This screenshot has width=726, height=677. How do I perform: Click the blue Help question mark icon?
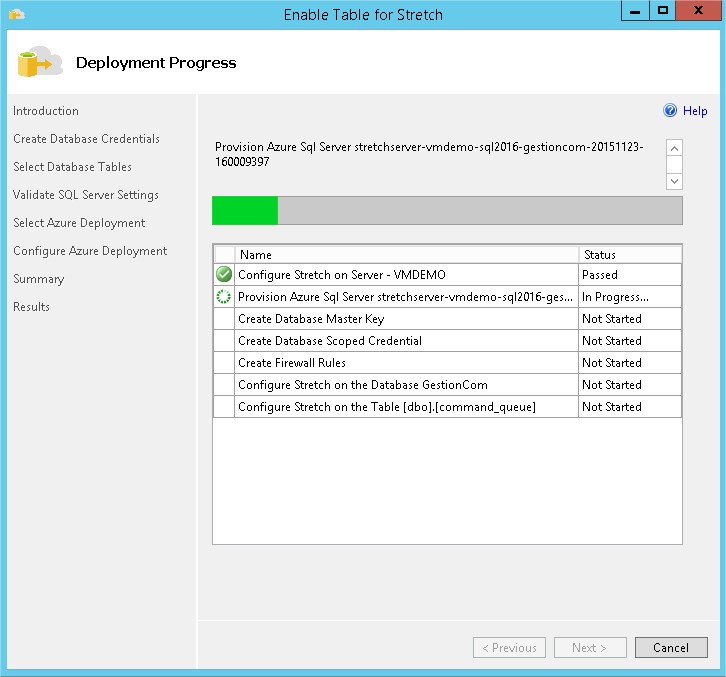670,110
